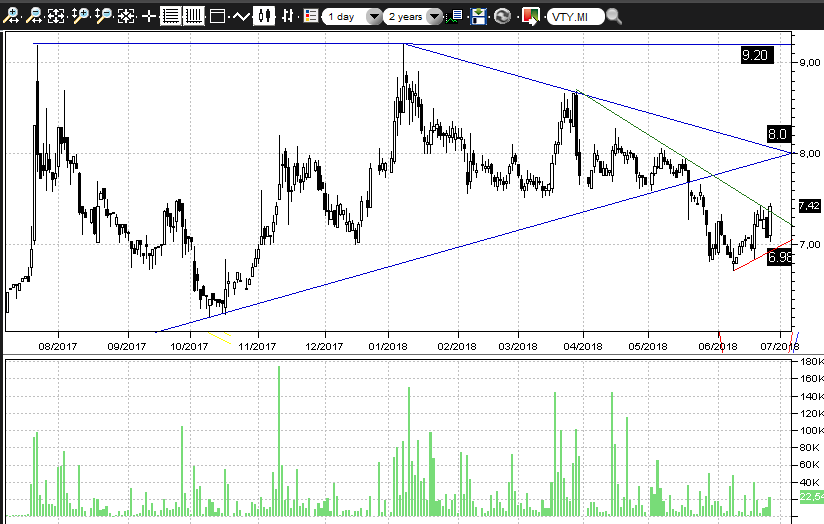Open the 1 day interval dropdown
824x524 pixels.
coord(351,17)
